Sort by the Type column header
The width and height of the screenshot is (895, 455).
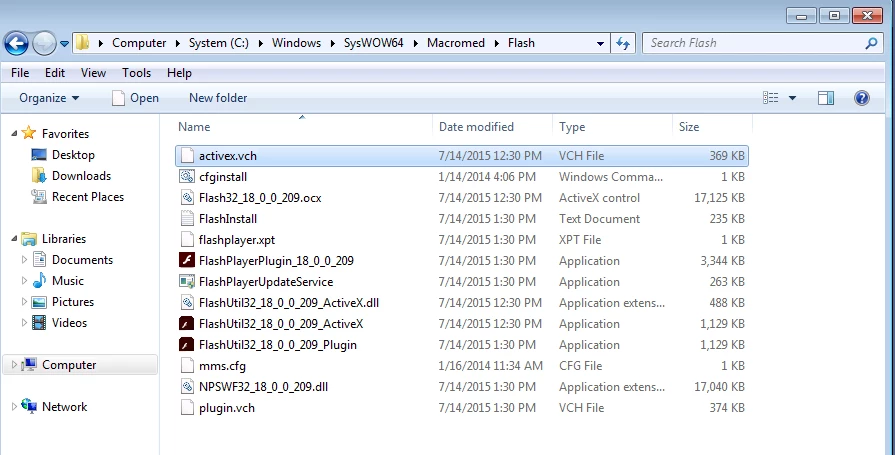click(572, 127)
